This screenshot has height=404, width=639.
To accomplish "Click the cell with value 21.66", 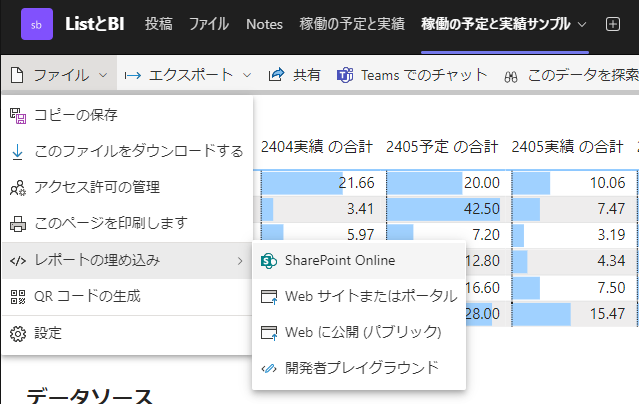I will tap(322, 183).
